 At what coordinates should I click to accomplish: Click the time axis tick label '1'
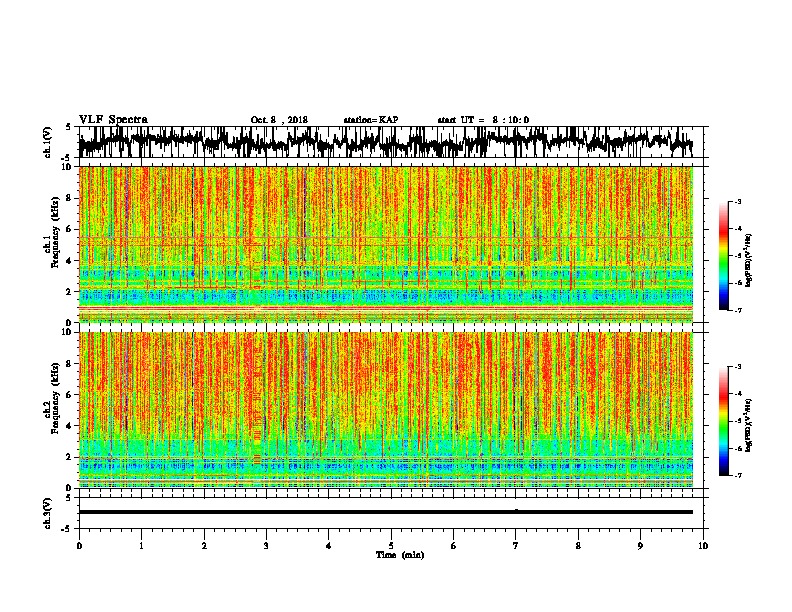141,546
